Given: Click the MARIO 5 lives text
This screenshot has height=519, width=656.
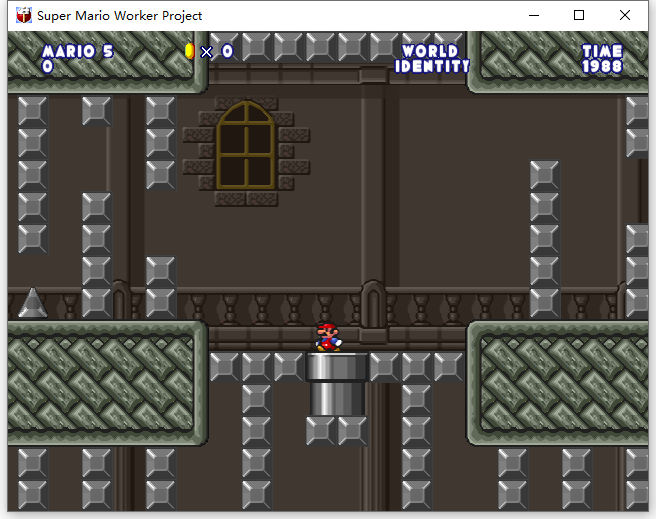Looking at the screenshot, I should coord(77,51).
